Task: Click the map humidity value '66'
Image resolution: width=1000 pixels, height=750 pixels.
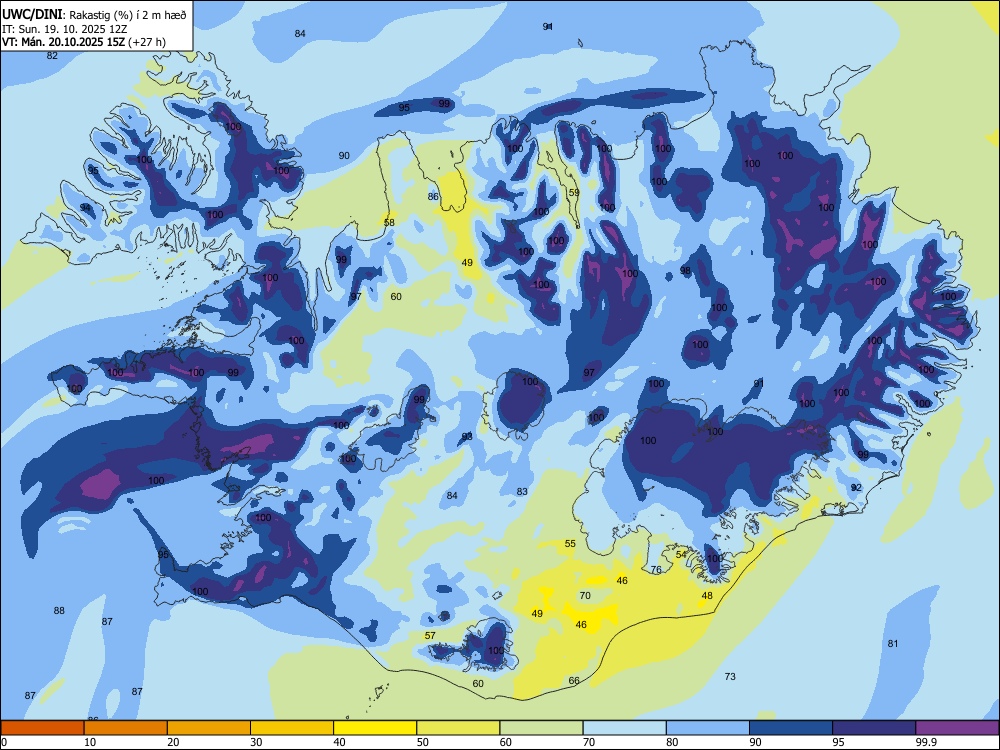Action: click(x=574, y=681)
